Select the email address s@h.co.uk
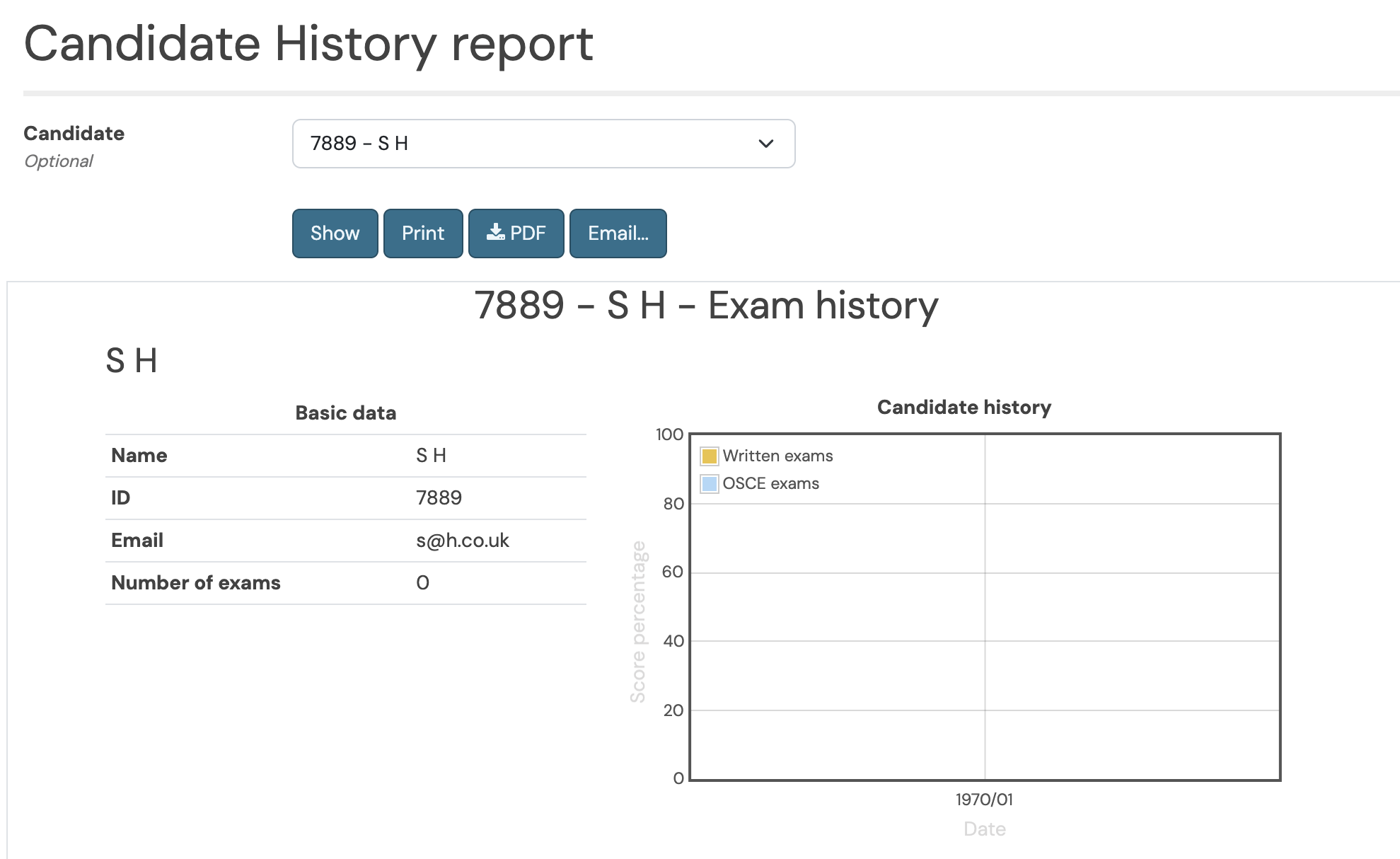 point(463,541)
